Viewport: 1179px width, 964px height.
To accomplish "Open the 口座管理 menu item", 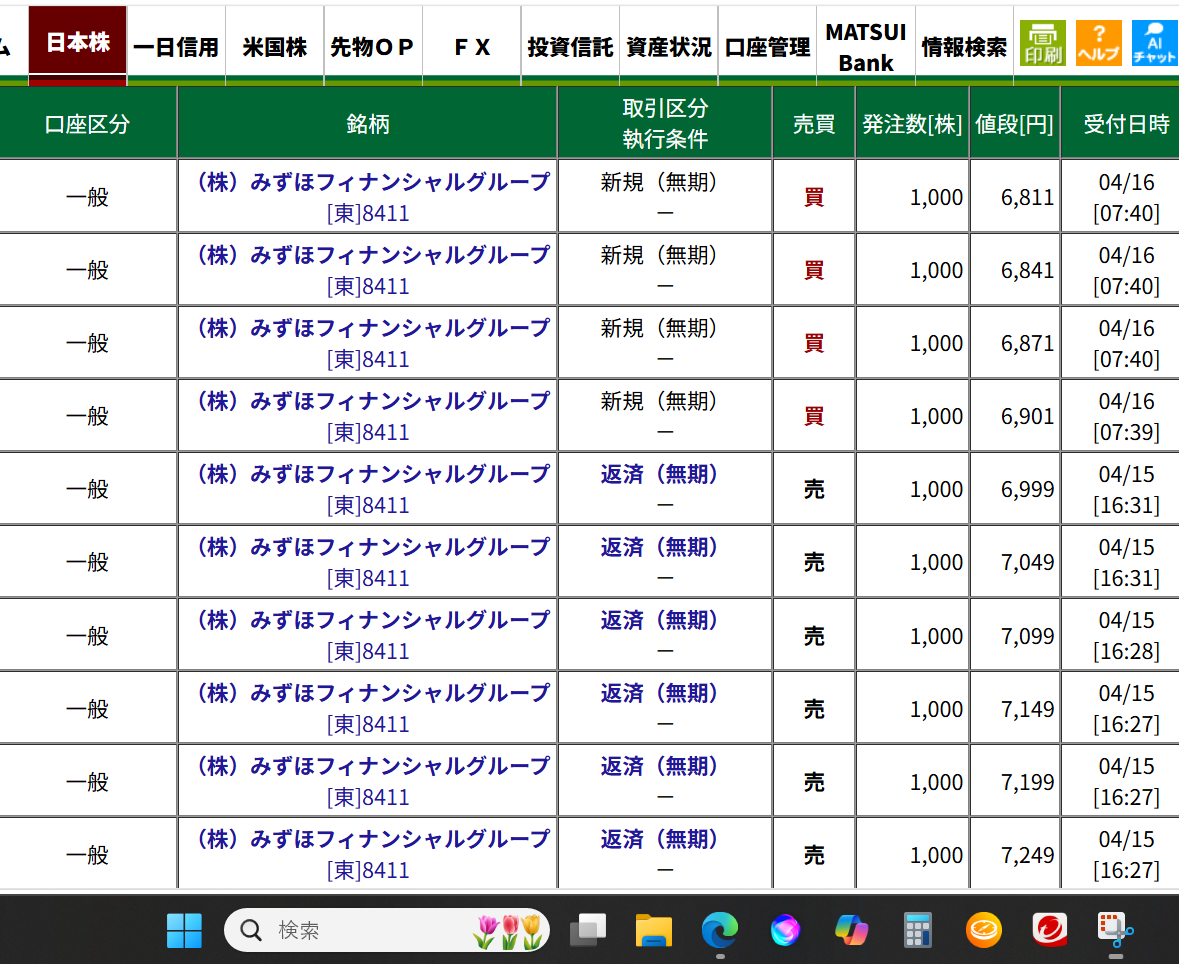I will pos(766,43).
